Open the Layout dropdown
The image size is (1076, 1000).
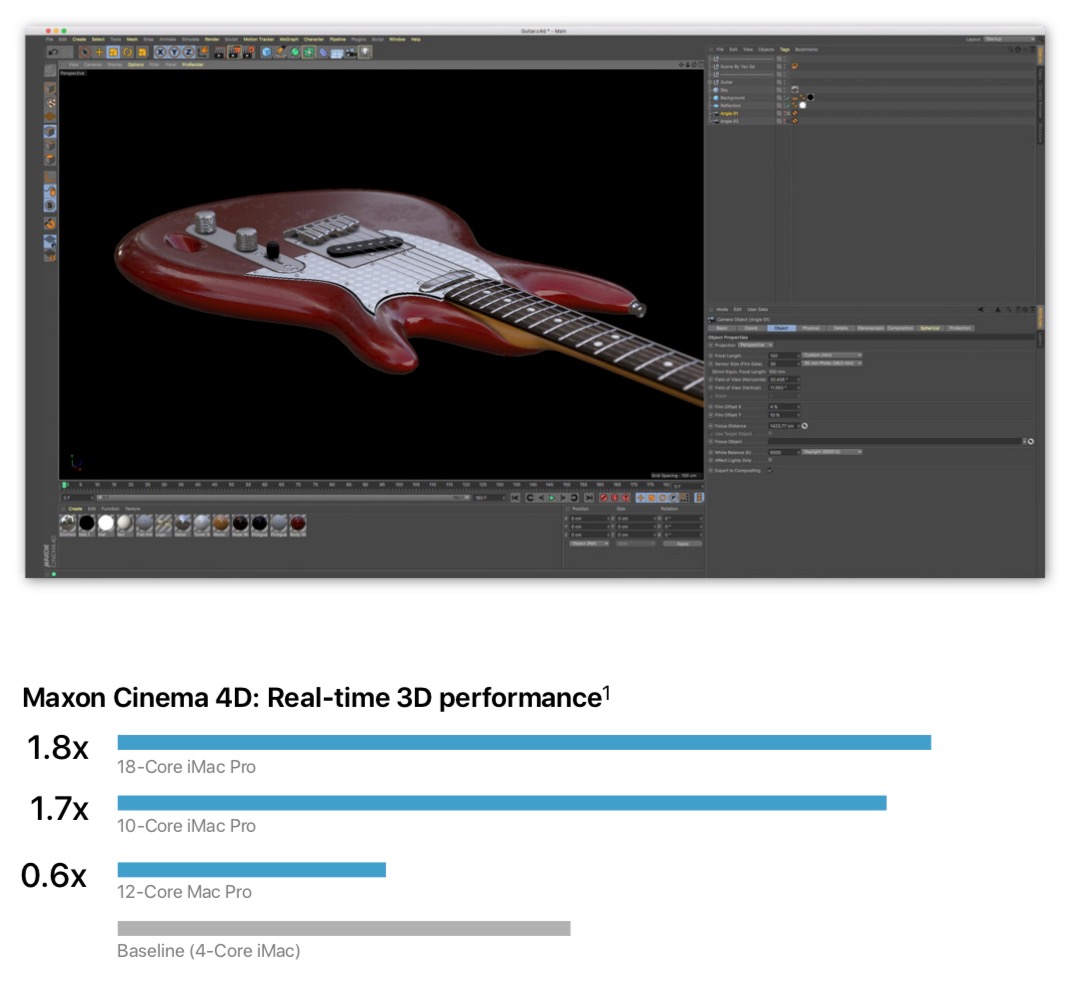(1007, 39)
